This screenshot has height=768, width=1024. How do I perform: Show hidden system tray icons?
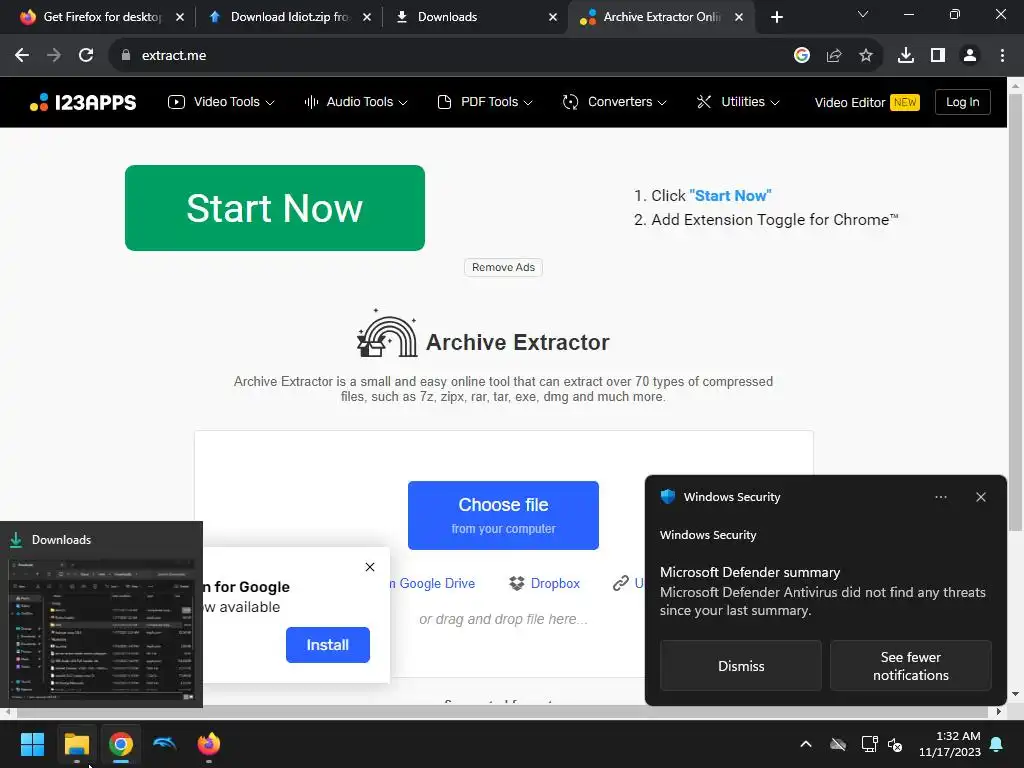806,744
